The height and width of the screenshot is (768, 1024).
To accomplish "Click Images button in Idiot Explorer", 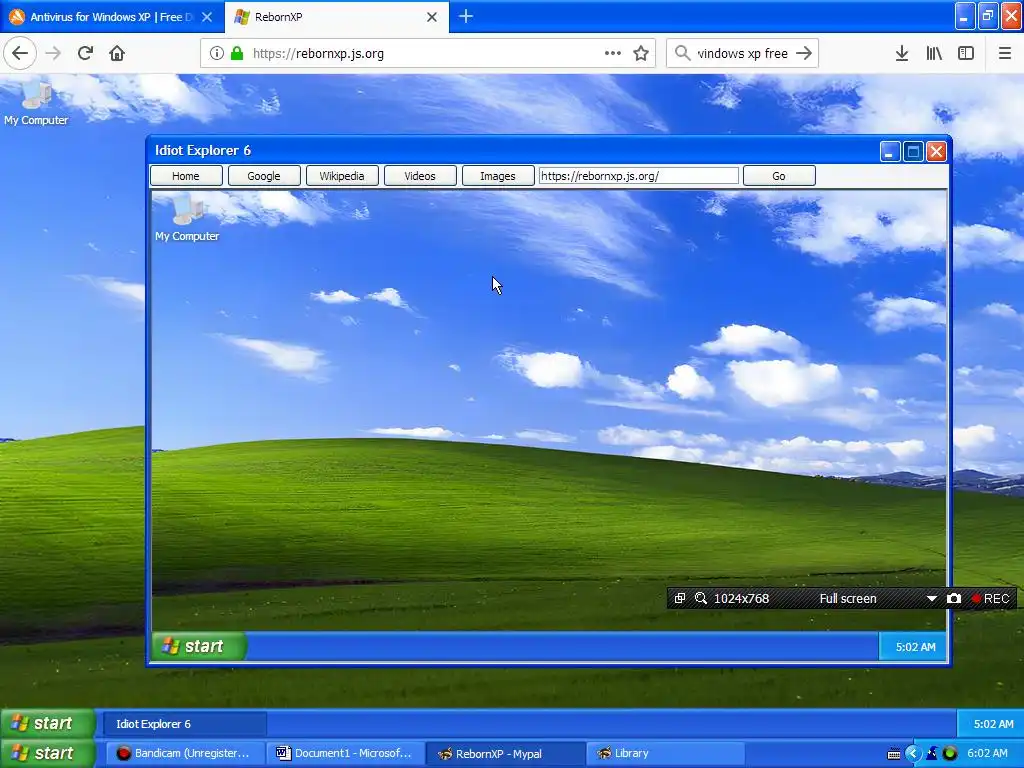I will pos(498,176).
